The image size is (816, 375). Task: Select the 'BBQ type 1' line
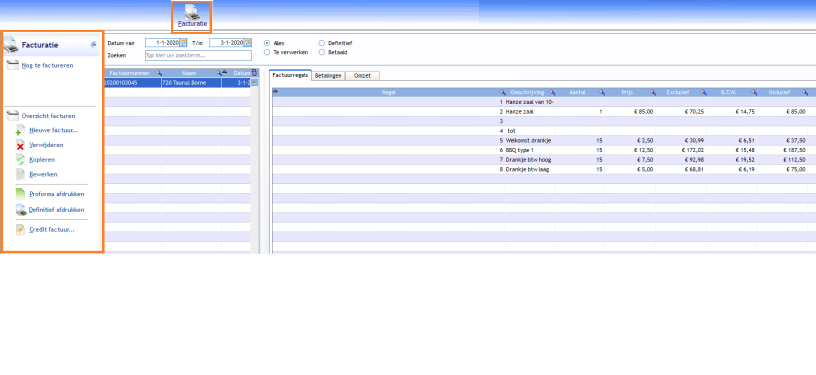519,150
